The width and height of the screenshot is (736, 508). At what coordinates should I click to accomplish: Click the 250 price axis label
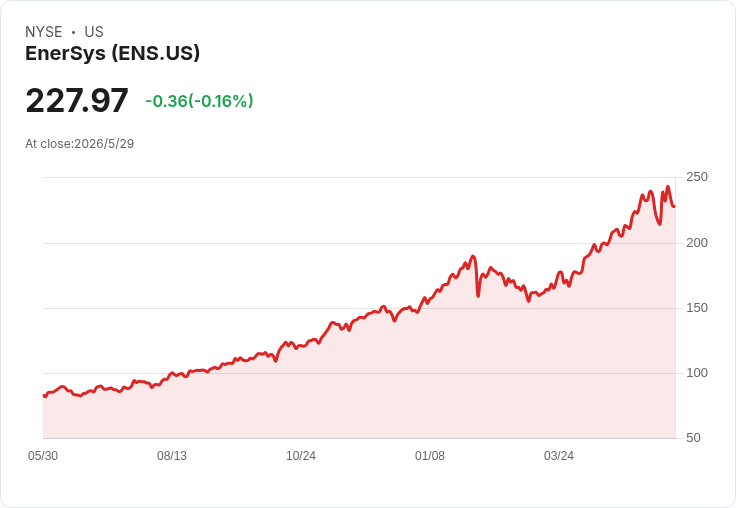tap(697, 177)
